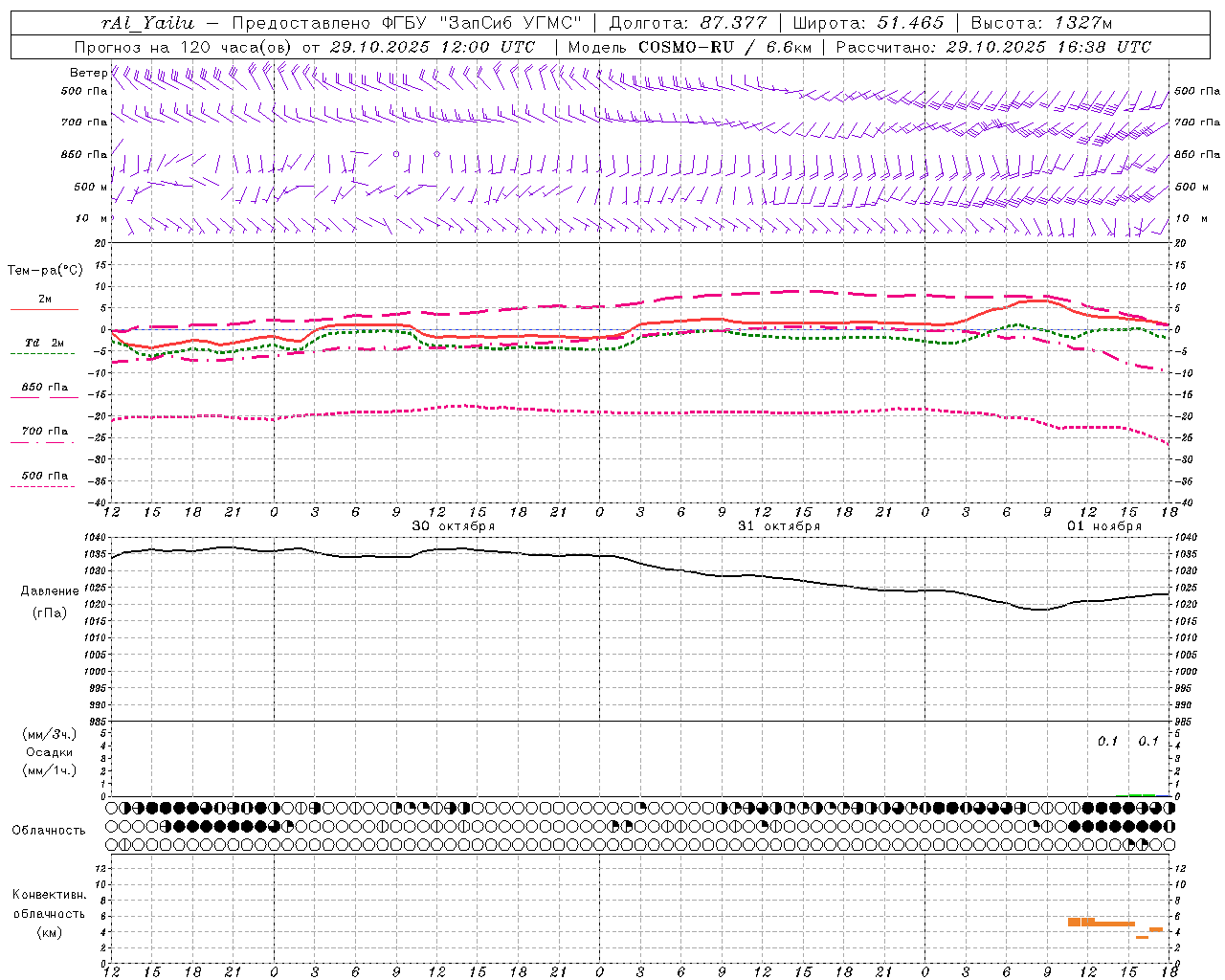Select the text 'Предоставлено ФГБУ "ЗапСиб УГМС"'

coord(407,23)
